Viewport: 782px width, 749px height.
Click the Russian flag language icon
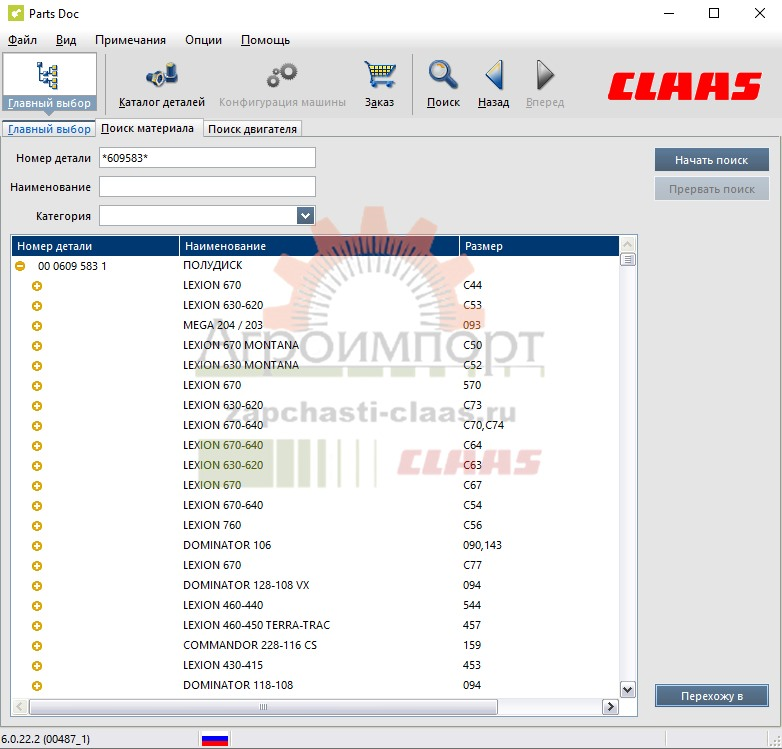pyautogui.click(x=215, y=739)
